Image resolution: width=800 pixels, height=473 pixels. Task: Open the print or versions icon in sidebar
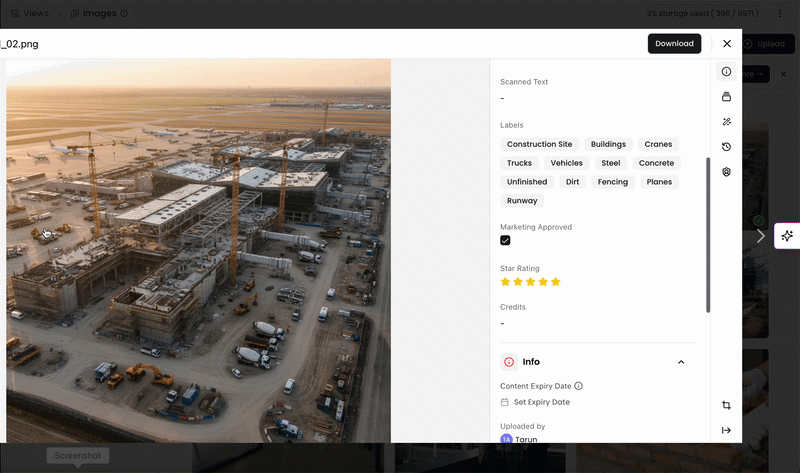(726, 96)
